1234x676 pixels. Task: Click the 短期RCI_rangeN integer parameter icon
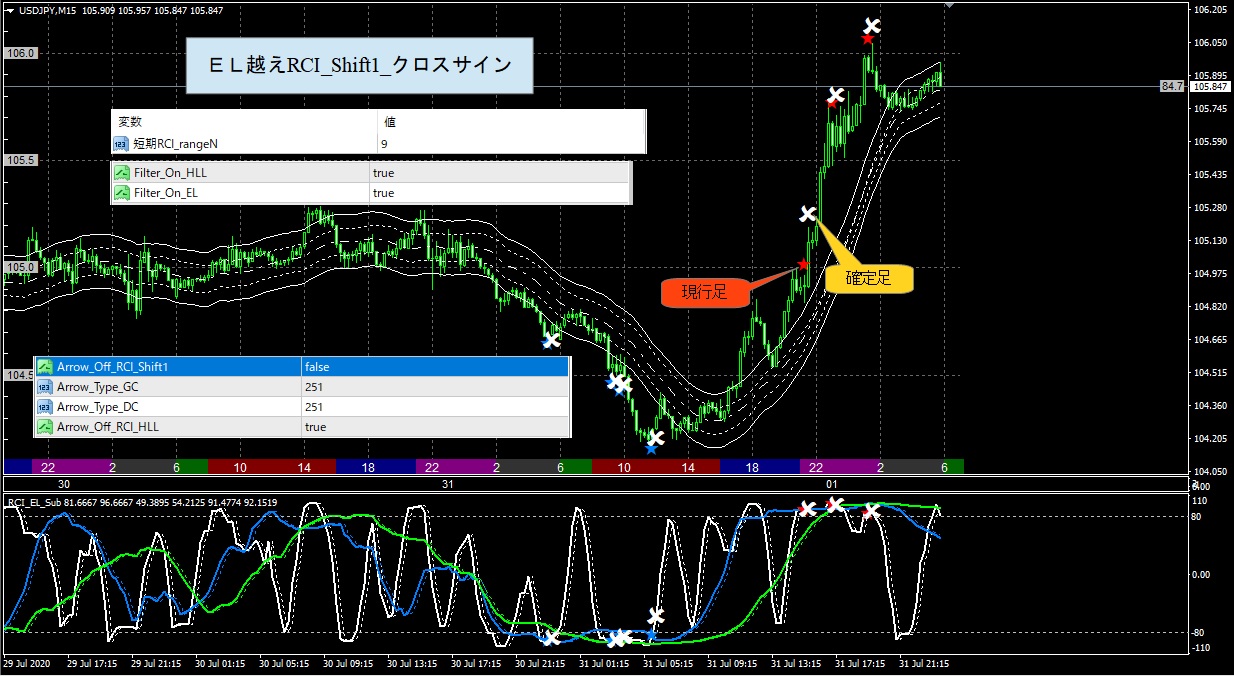coord(122,144)
